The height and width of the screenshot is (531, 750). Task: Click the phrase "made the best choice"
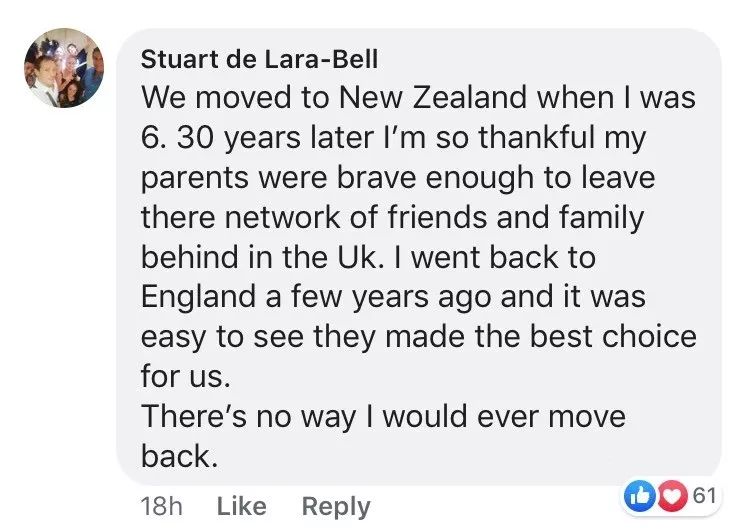pyautogui.click(x=541, y=336)
